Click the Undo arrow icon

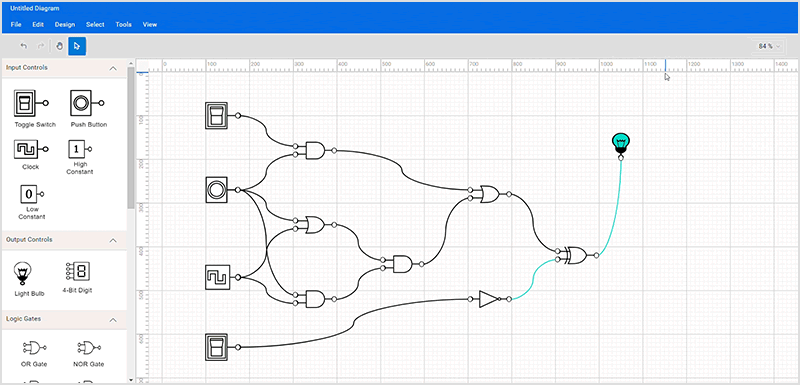pyautogui.click(x=23, y=46)
